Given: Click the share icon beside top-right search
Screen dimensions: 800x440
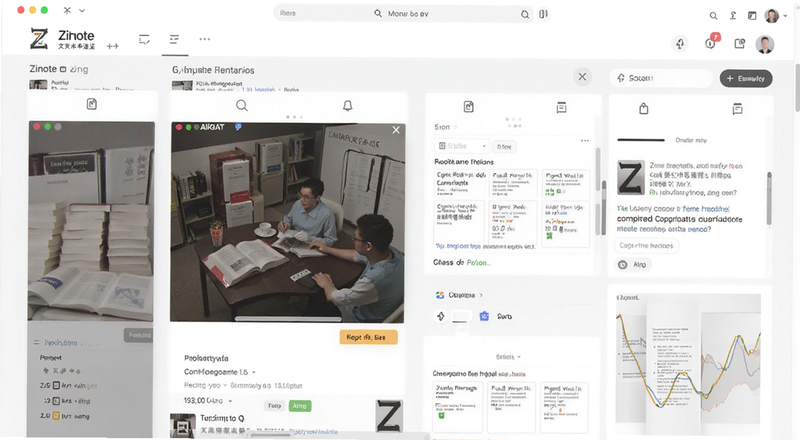Looking at the screenshot, I should (x=733, y=15).
